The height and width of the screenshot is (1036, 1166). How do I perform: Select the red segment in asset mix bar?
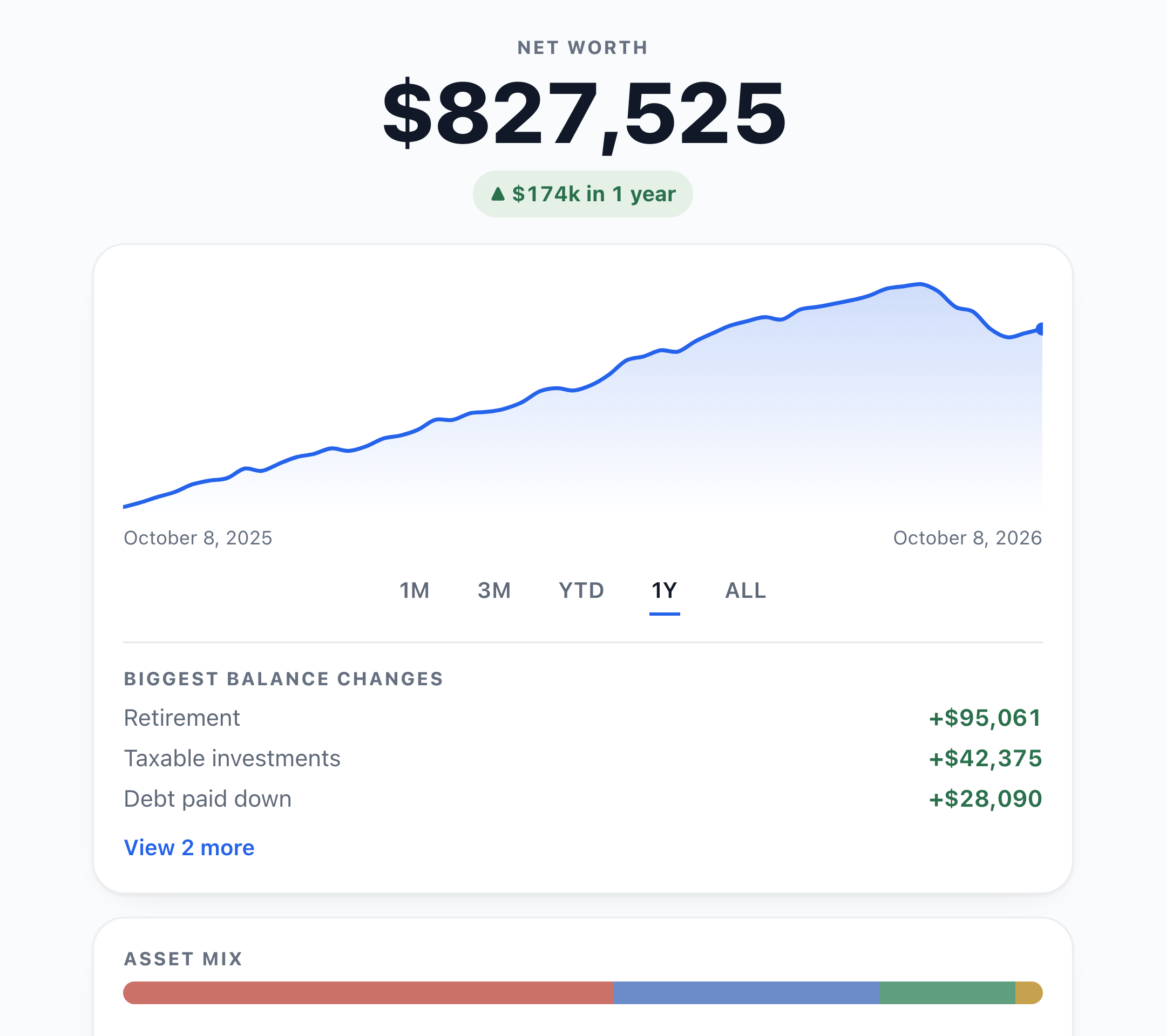click(368, 993)
